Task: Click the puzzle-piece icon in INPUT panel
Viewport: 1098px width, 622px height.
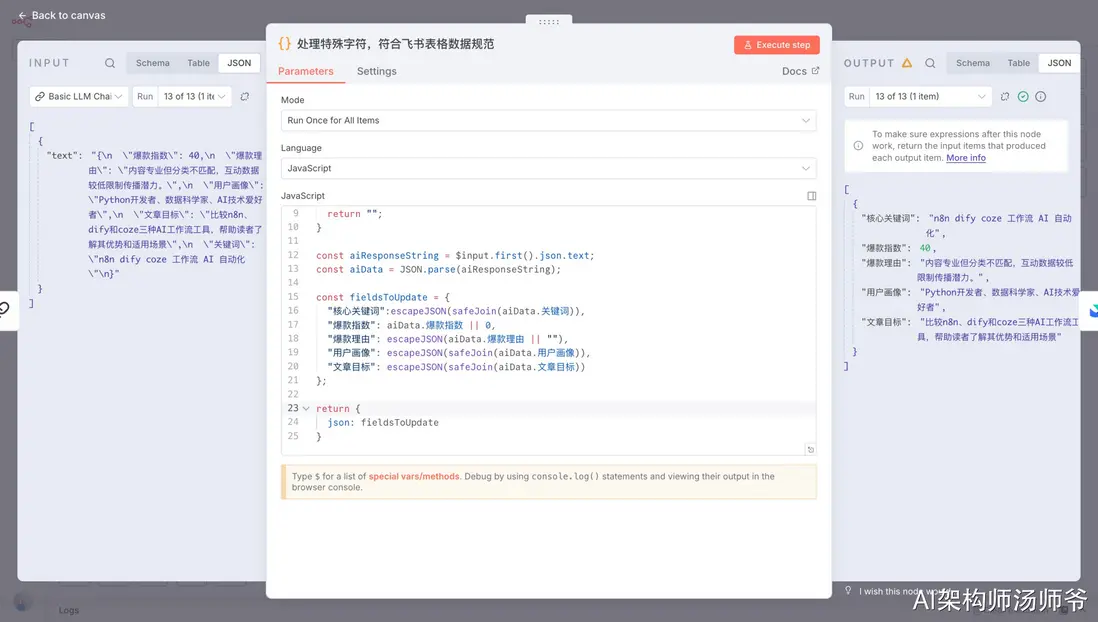Action: pos(245,97)
